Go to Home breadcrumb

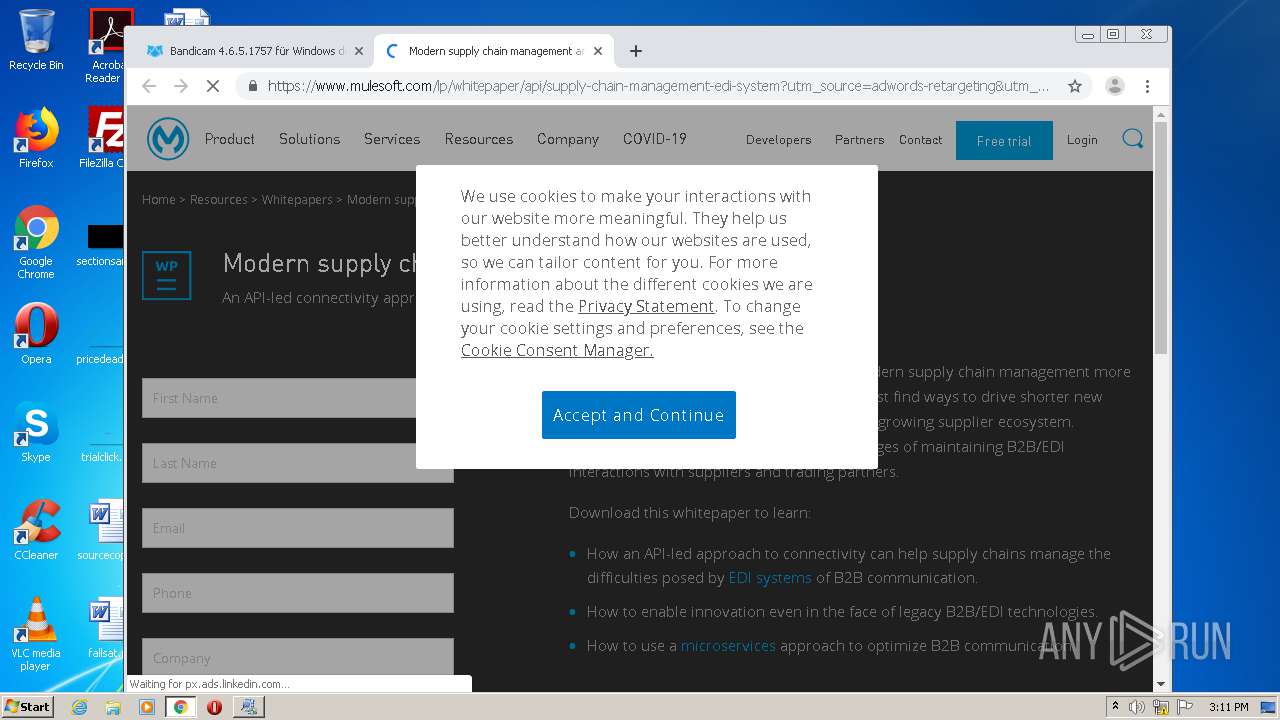click(x=159, y=200)
